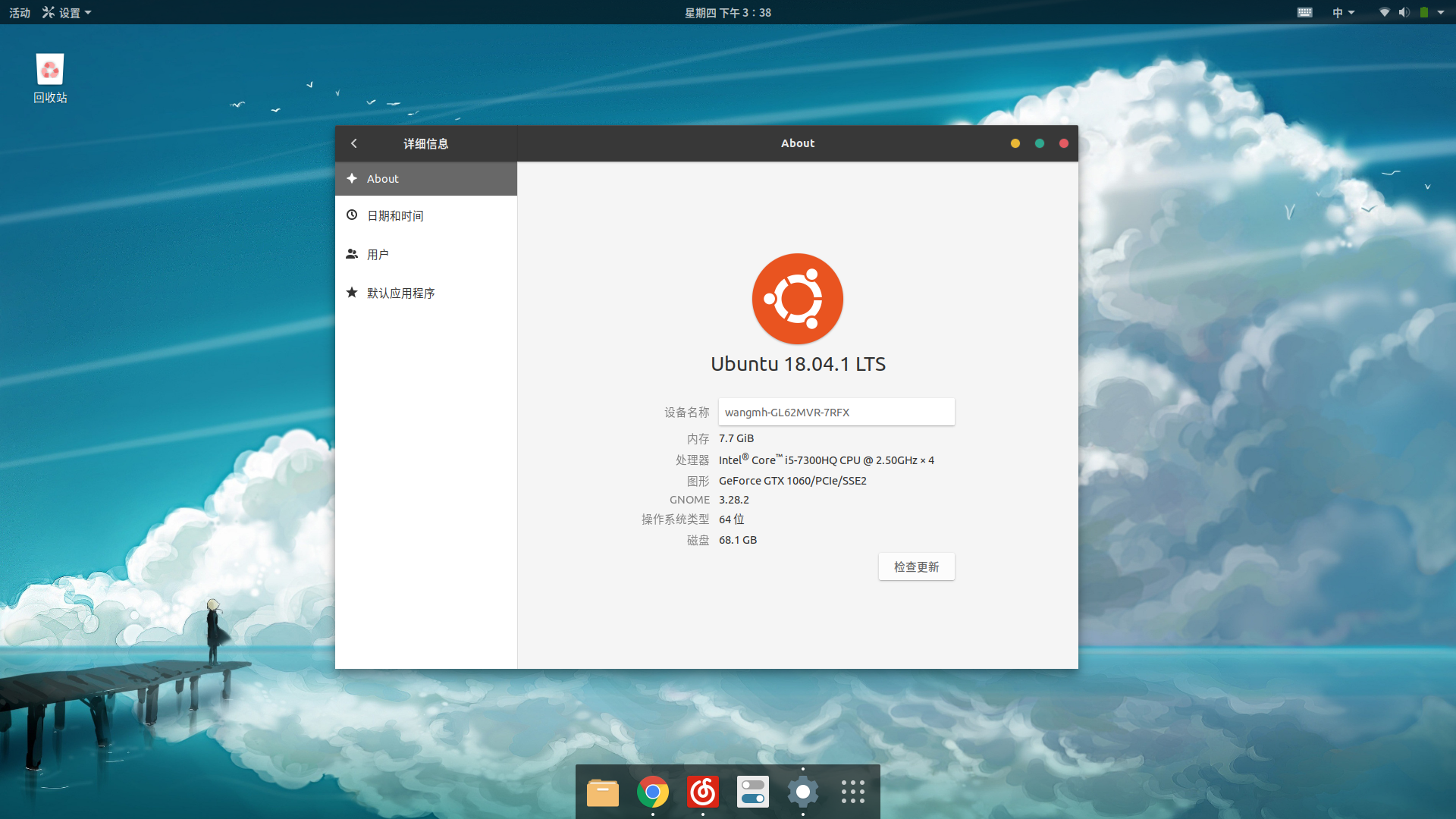Image resolution: width=1456 pixels, height=819 pixels.
Task: Click the GeForce GTX 1060 graphics text
Action: click(x=792, y=481)
